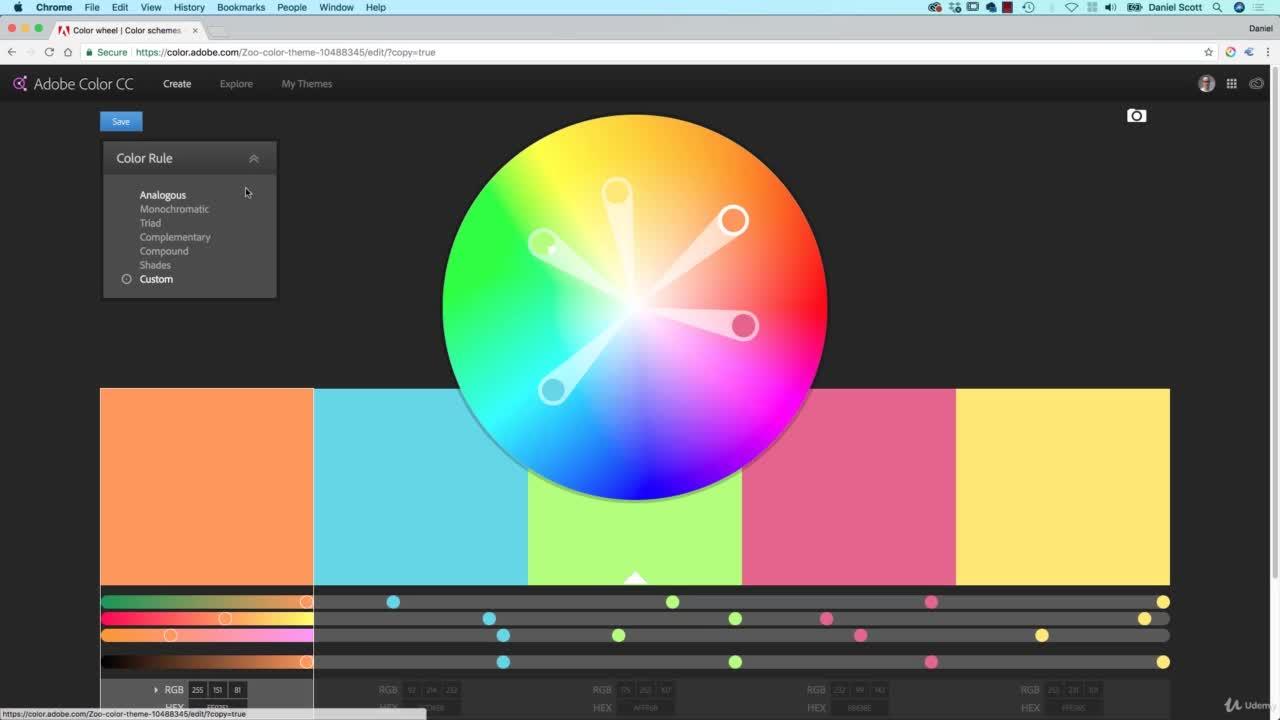
Task: Switch to the Explore tab
Action: coord(236,84)
